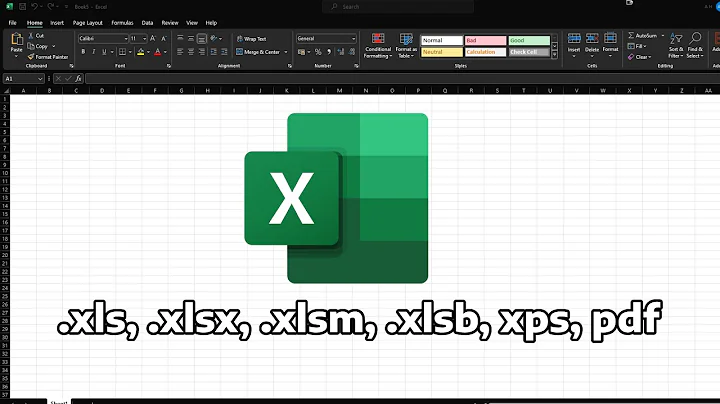Screen dimensions: 720x404
Task: Switch to the Data tab
Action: (x=147, y=22)
